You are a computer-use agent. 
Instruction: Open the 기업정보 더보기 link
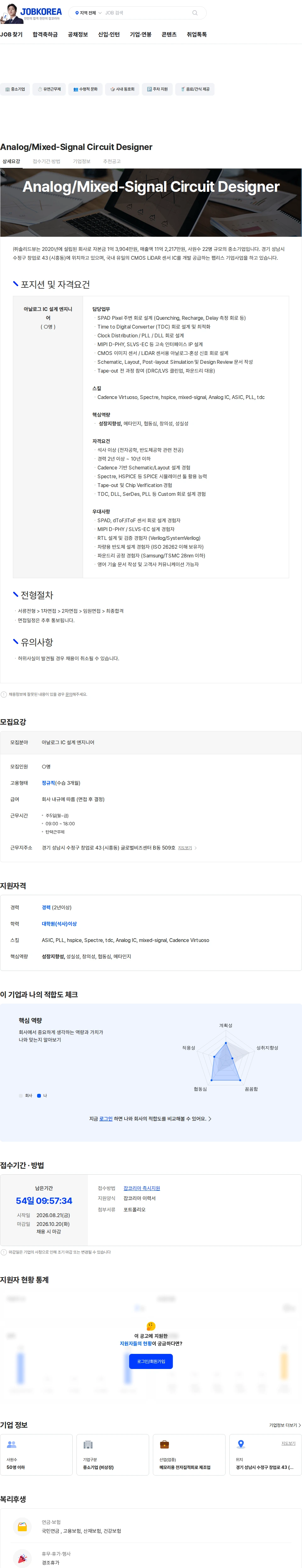click(x=285, y=1425)
